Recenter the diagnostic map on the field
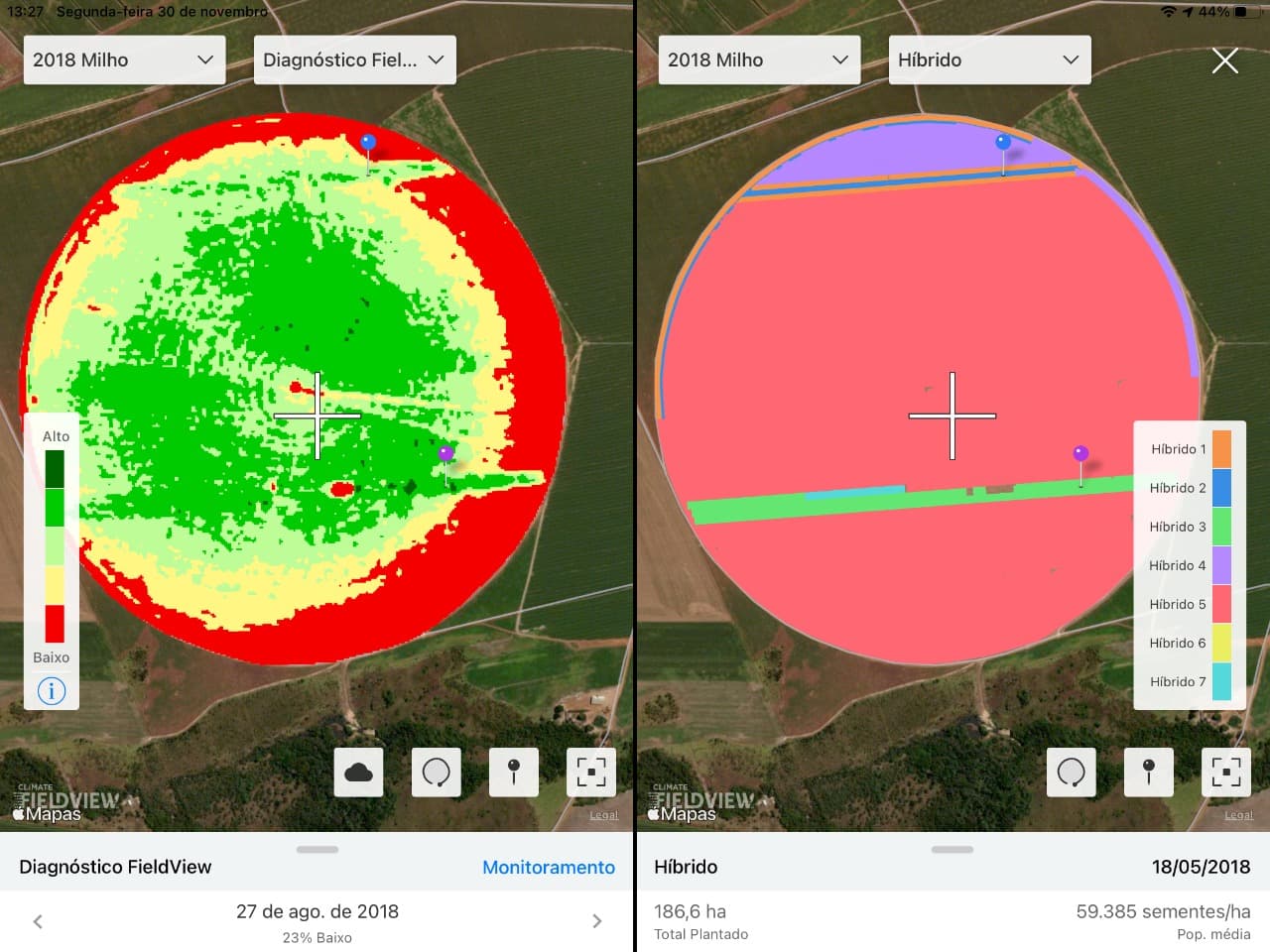This screenshot has height=952, width=1270. tap(590, 773)
